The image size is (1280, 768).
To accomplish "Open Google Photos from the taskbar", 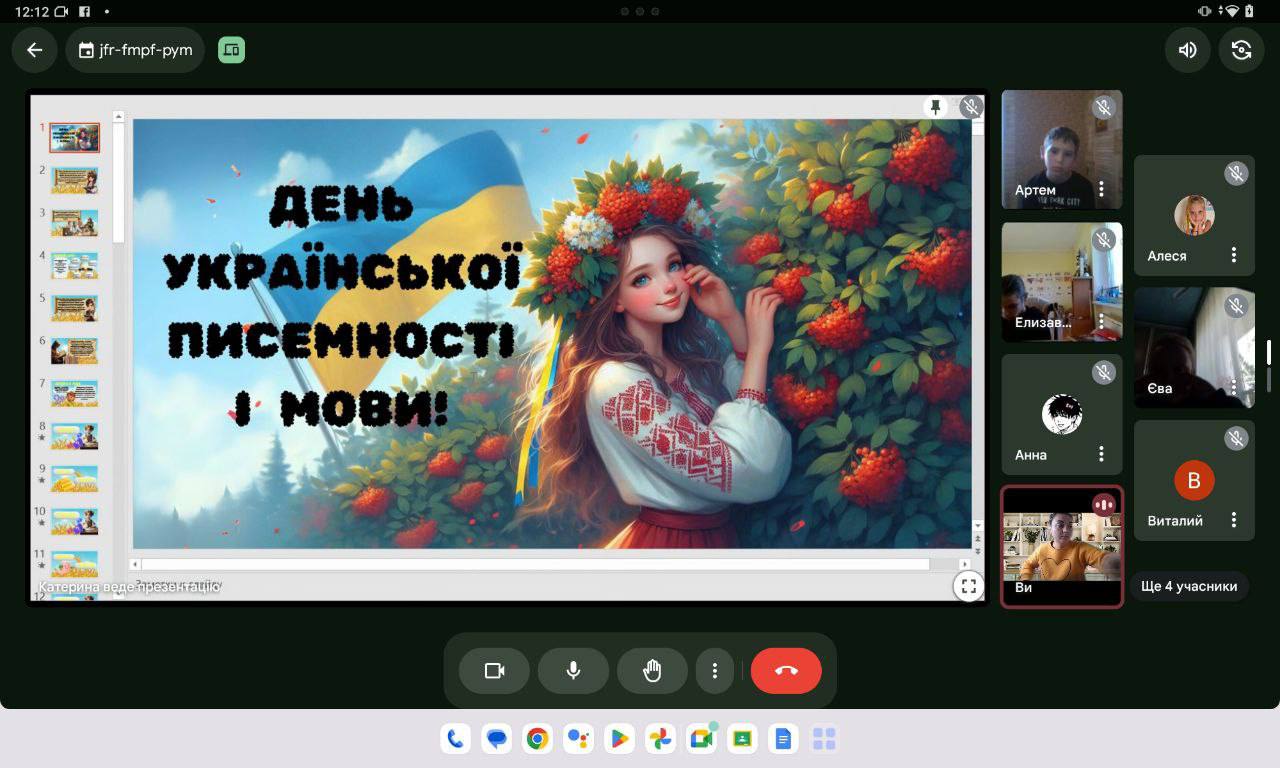I will click(x=660, y=739).
